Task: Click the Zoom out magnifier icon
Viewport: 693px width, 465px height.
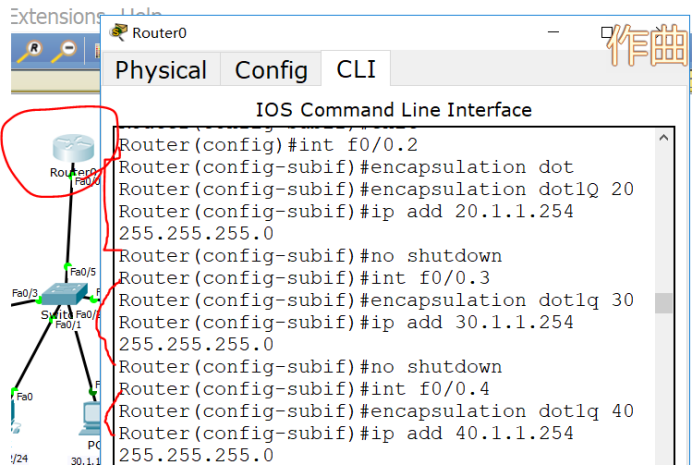Action: tap(64, 51)
